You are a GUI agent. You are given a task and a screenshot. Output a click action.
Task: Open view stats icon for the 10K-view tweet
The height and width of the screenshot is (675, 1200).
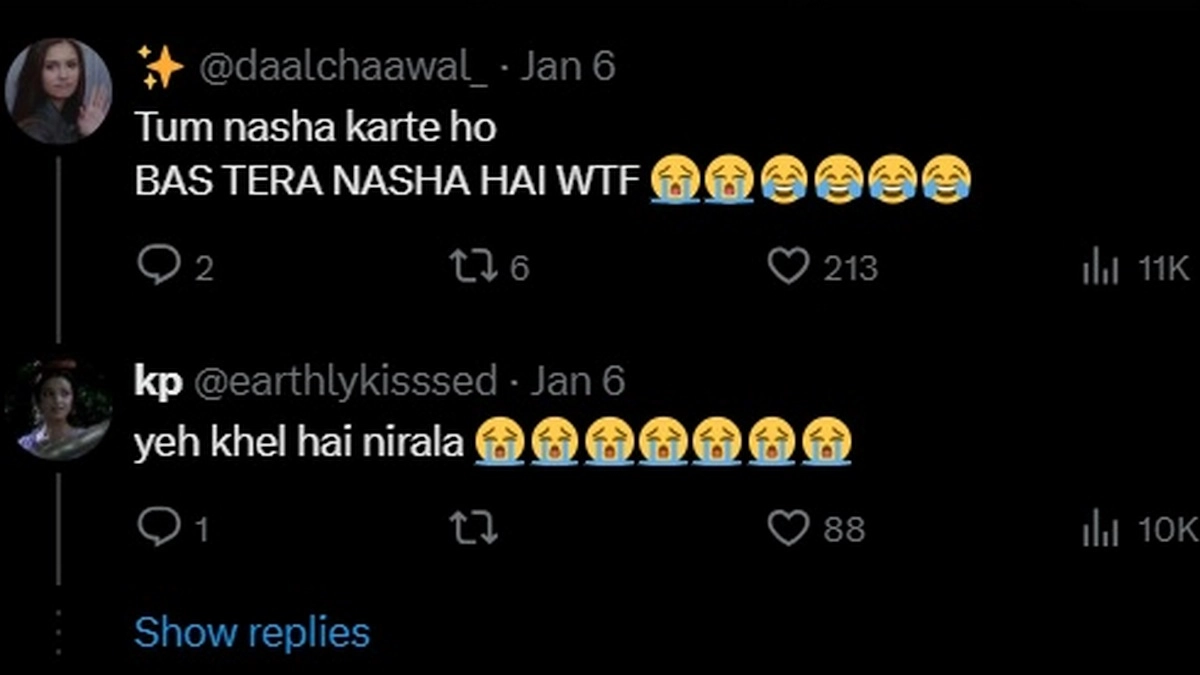[x=1101, y=529]
